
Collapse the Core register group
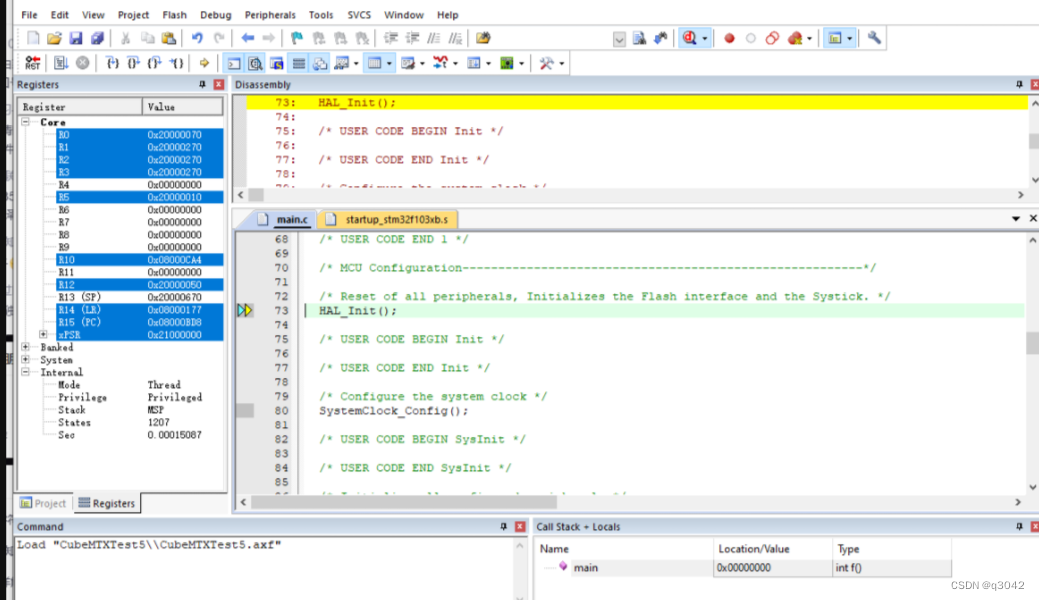point(25,122)
